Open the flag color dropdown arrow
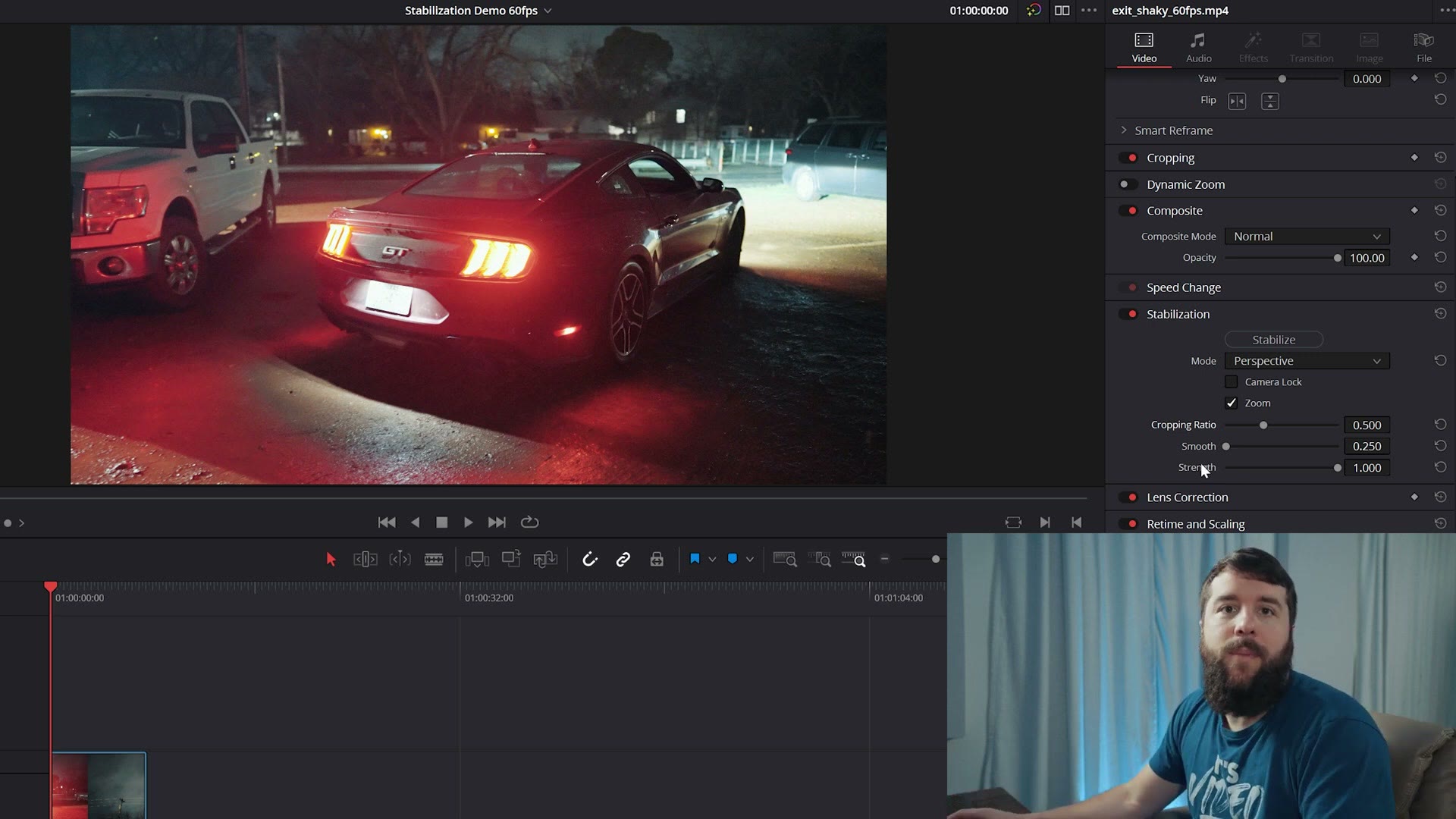Image resolution: width=1456 pixels, height=819 pixels. 712,560
